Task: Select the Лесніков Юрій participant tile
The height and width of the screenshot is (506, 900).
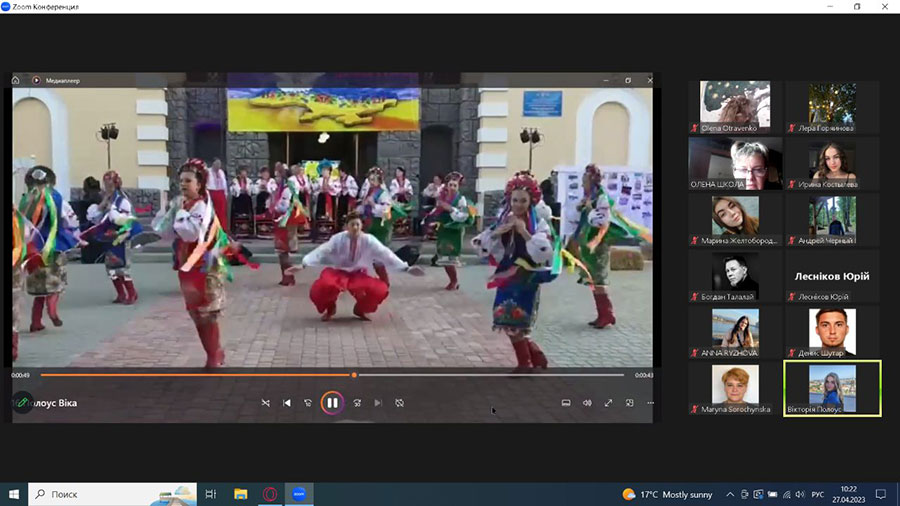Action: pyautogui.click(x=831, y=277)
